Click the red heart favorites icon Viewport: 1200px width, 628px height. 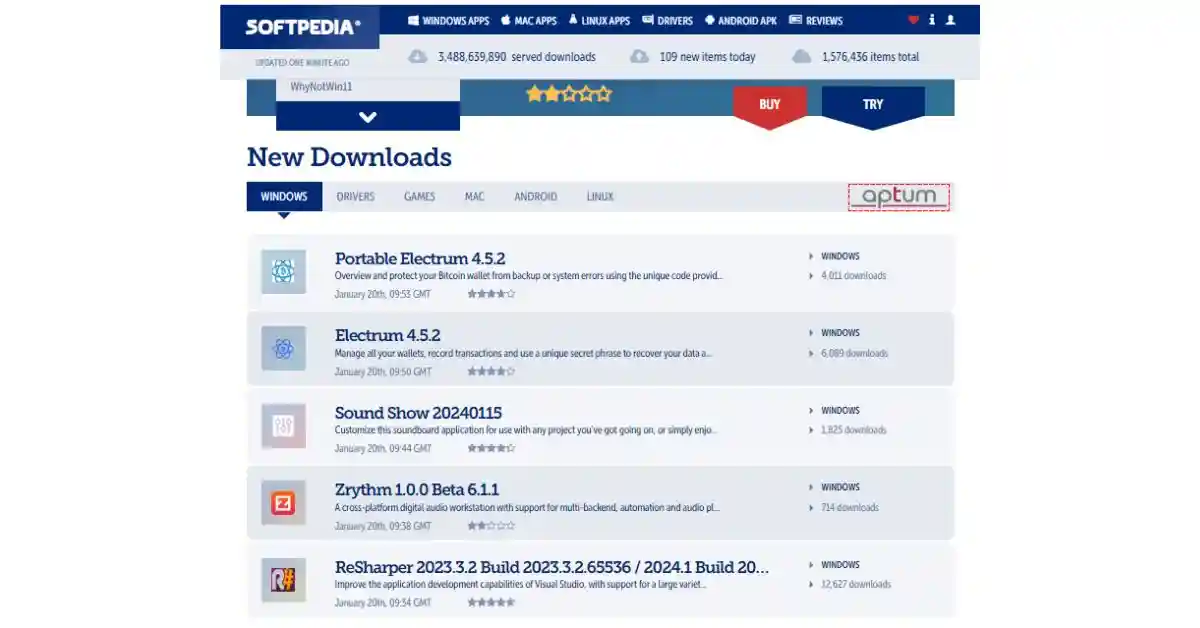pyautogui.click(x=913, y=20)
